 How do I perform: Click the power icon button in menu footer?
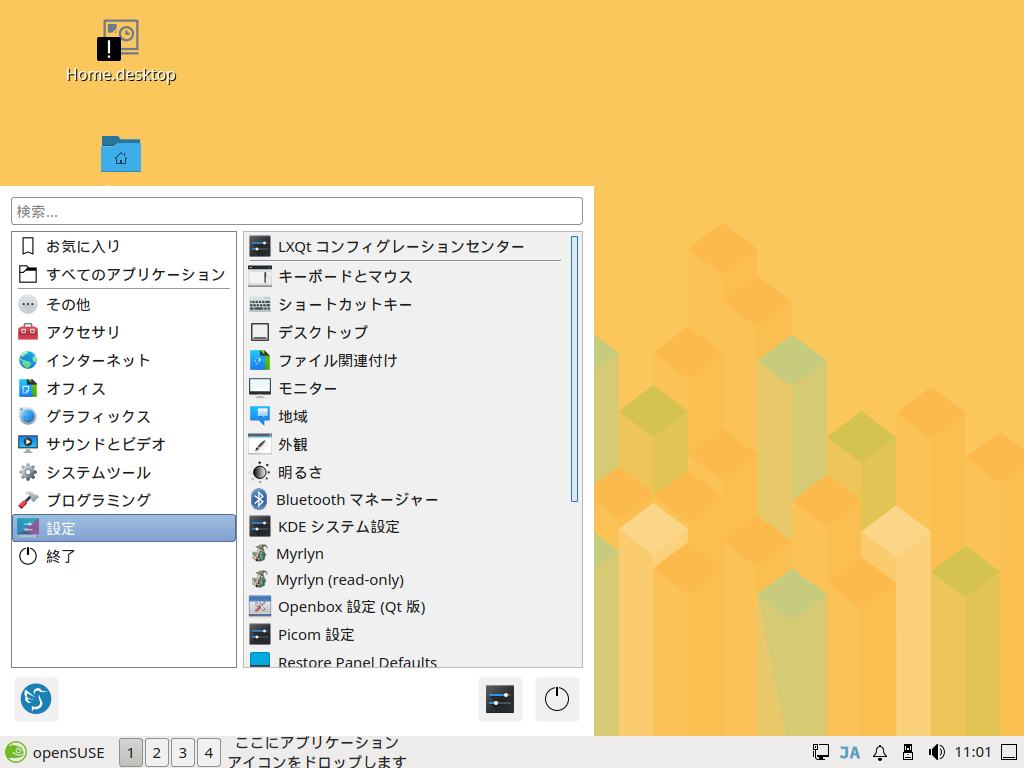pyautogui.click(x=557, y=699)
